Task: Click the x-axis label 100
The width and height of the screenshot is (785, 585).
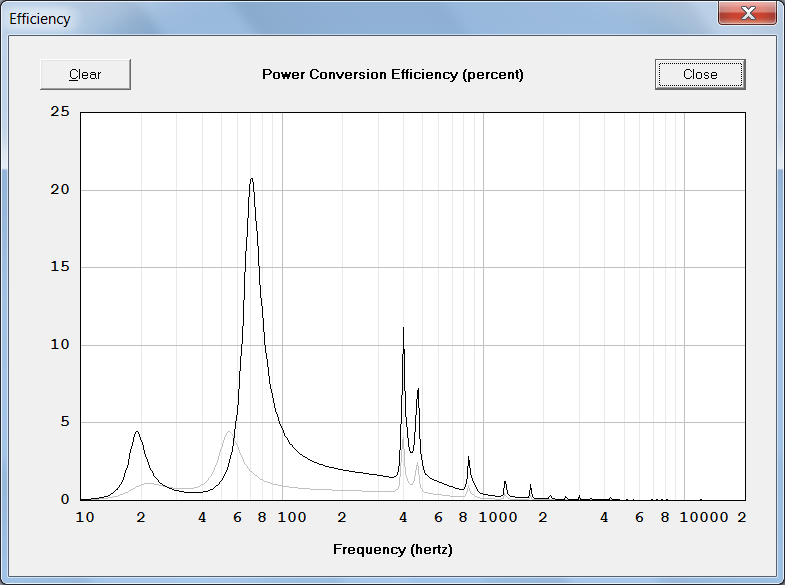Action: pos(292,517)
